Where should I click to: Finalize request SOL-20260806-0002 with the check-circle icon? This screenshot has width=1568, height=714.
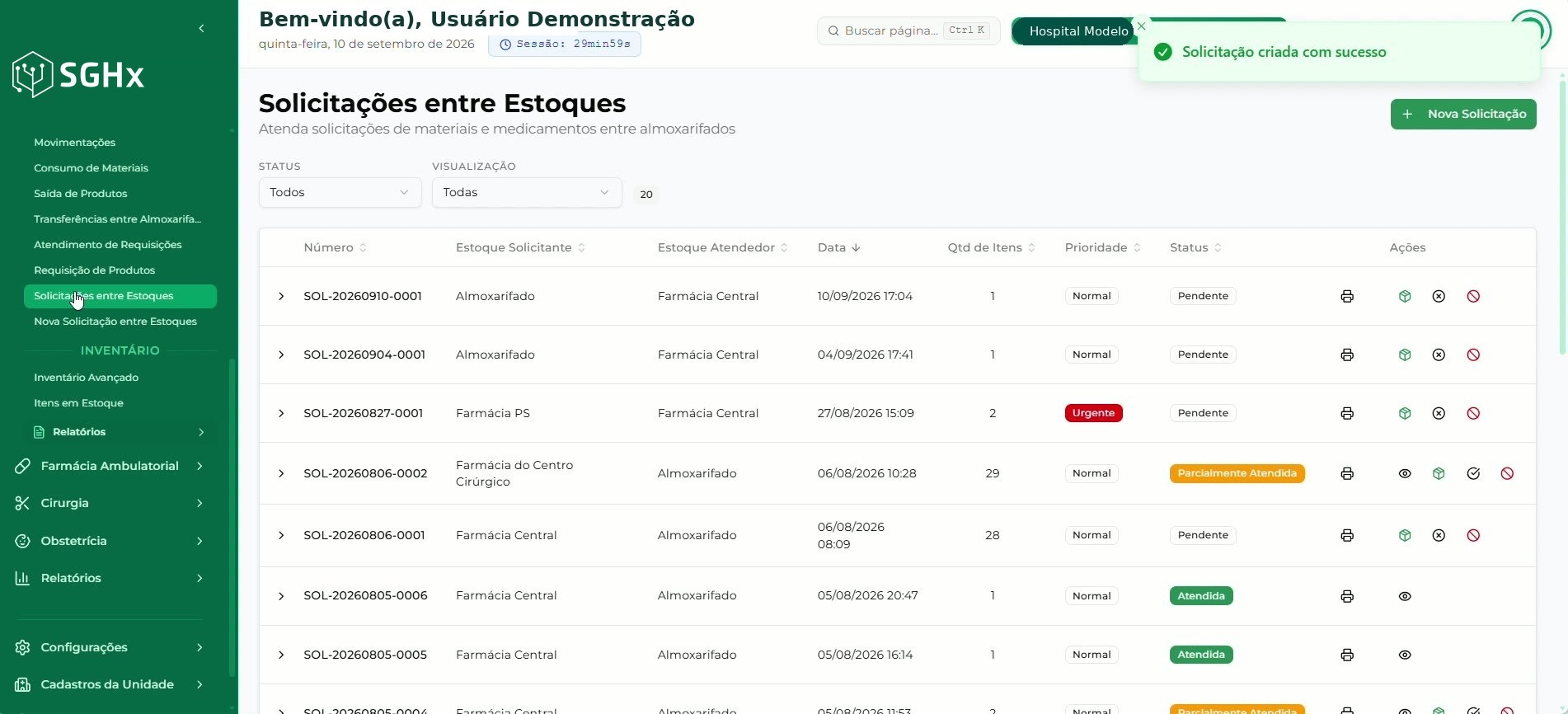(x=1473, y=473)
